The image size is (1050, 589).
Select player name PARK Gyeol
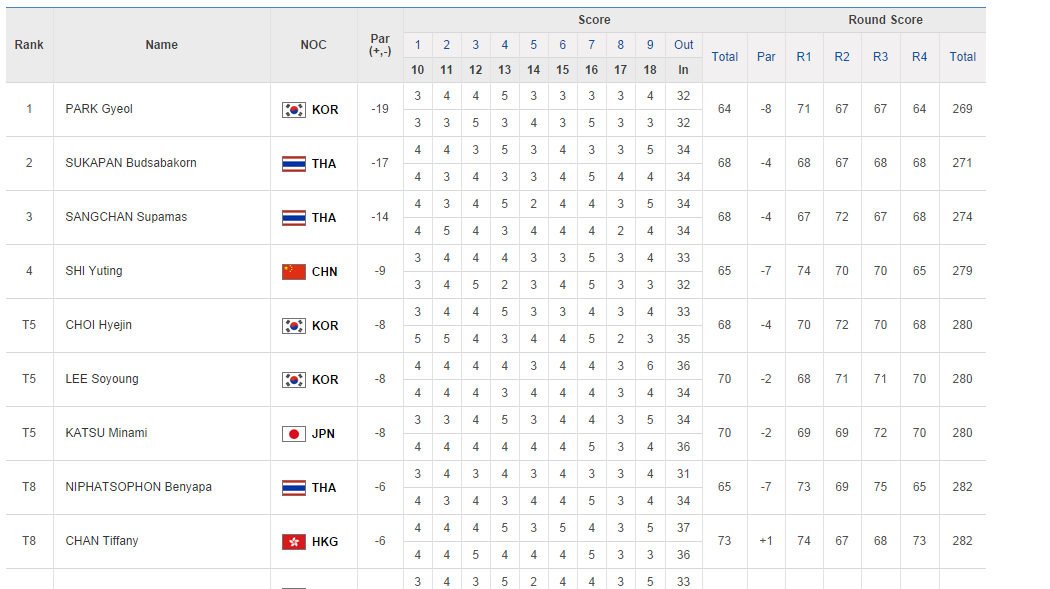[x=99, y=109]
